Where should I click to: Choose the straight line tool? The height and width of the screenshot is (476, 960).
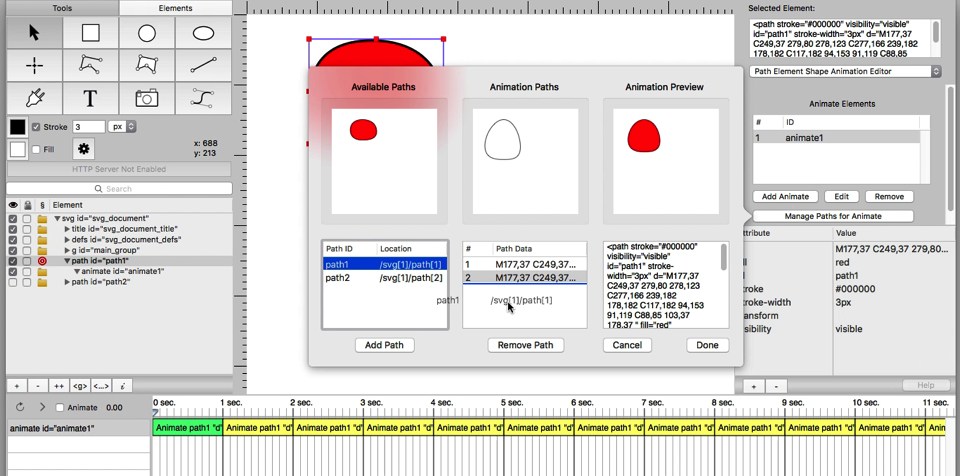203,66
